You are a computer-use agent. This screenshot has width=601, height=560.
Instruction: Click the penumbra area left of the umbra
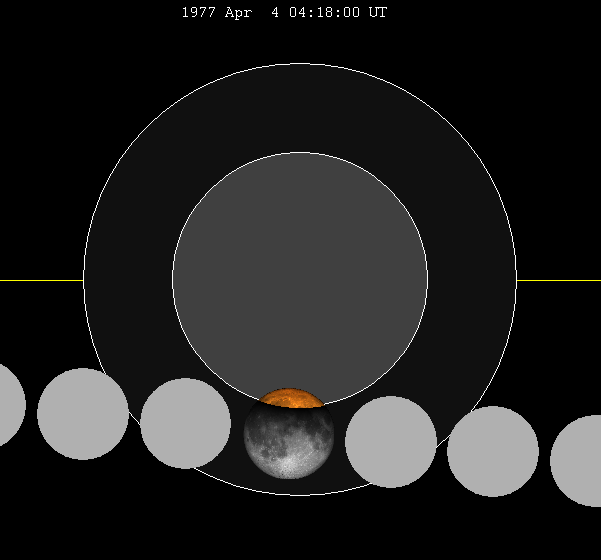click(x=128, y=280)
